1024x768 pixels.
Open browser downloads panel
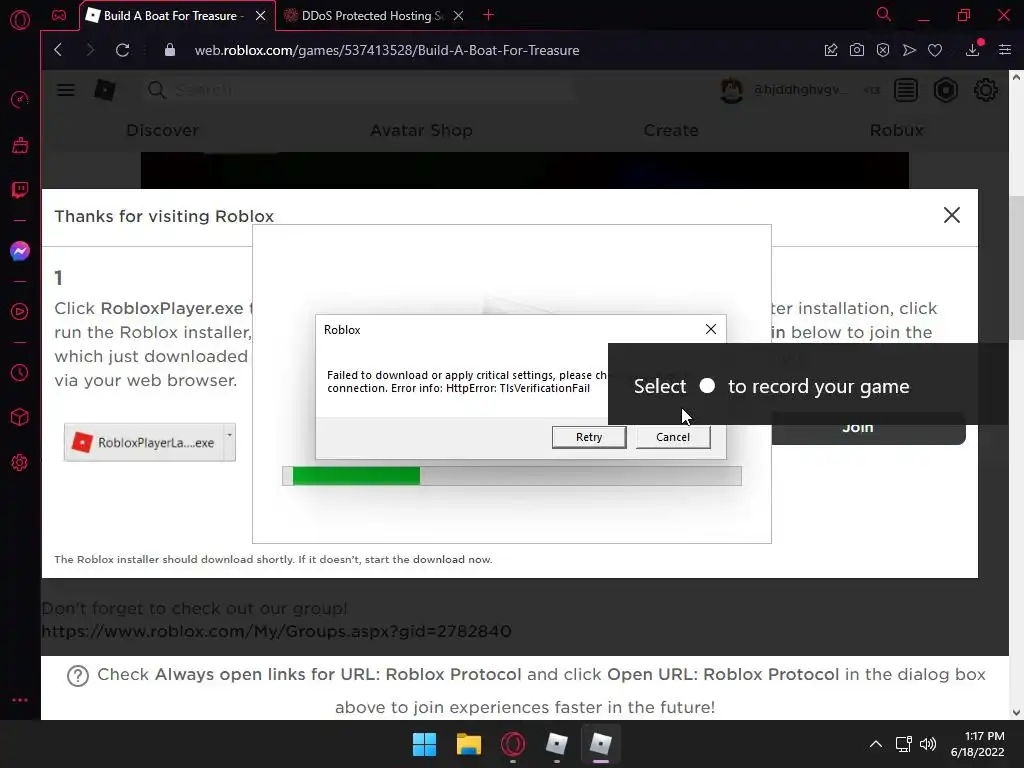click(x=973, y=50)
